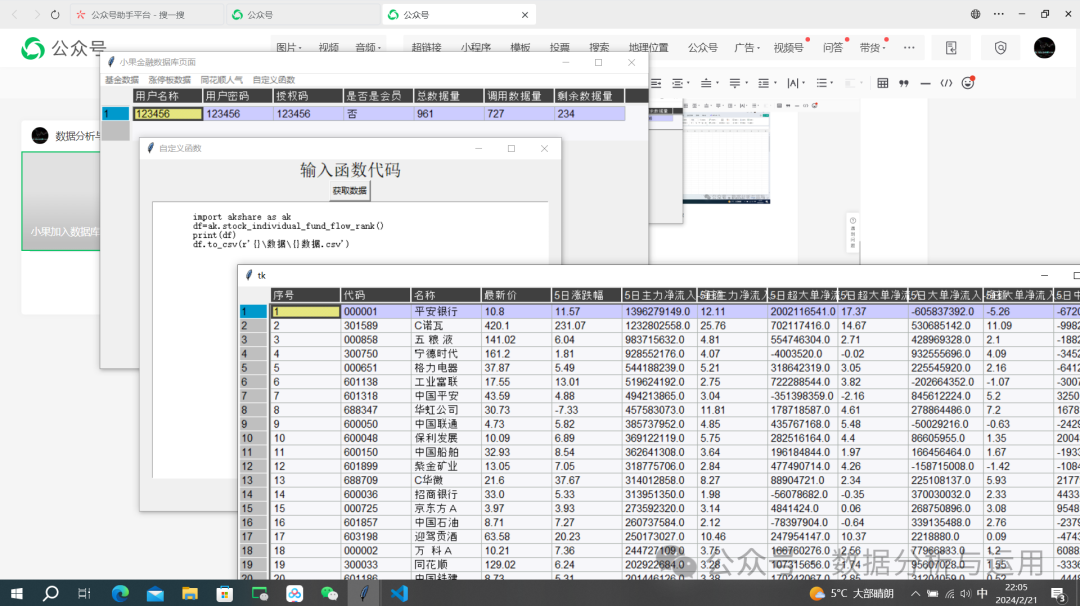Open File Explorer from taskbar
Viewport: 1080px width, 606px height.
[190, 593]
